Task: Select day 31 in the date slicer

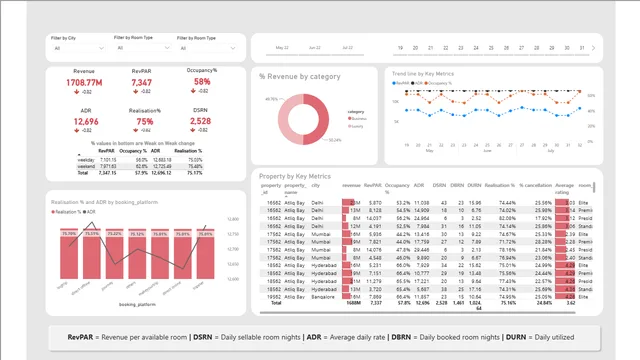Action: pyautogui.click(x=582, y=48)
